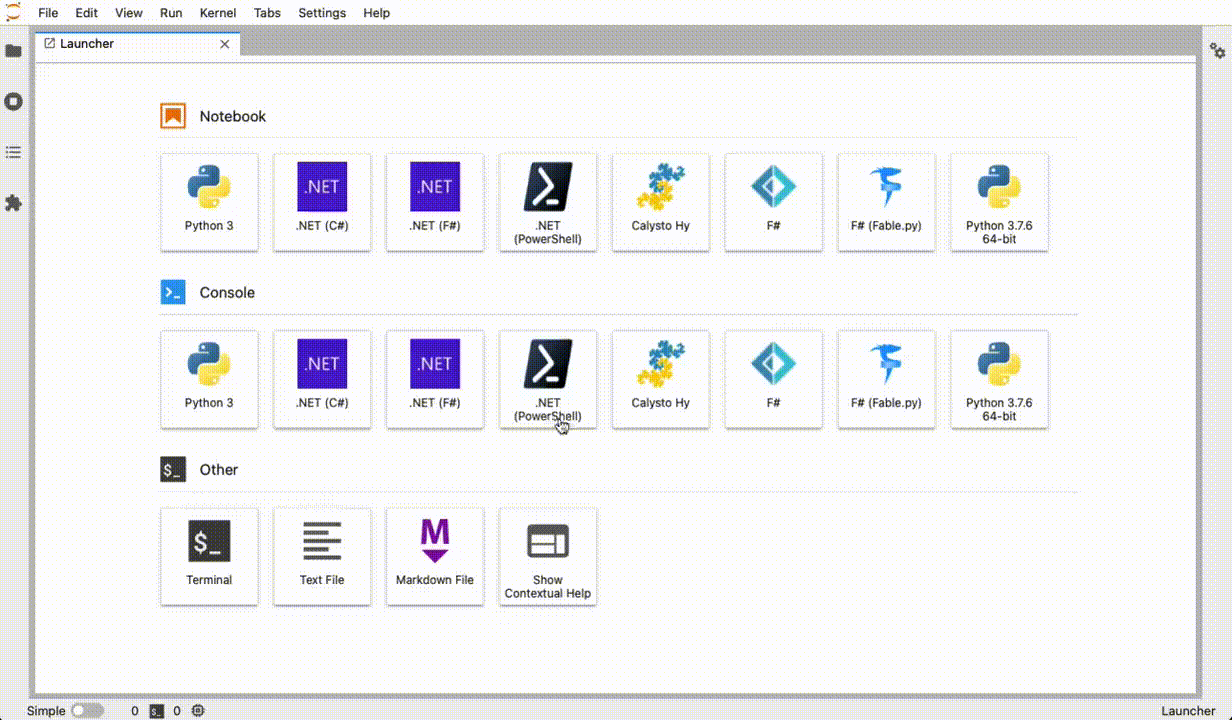
Task: Open the Help menu
Action: tap(377, 13)
